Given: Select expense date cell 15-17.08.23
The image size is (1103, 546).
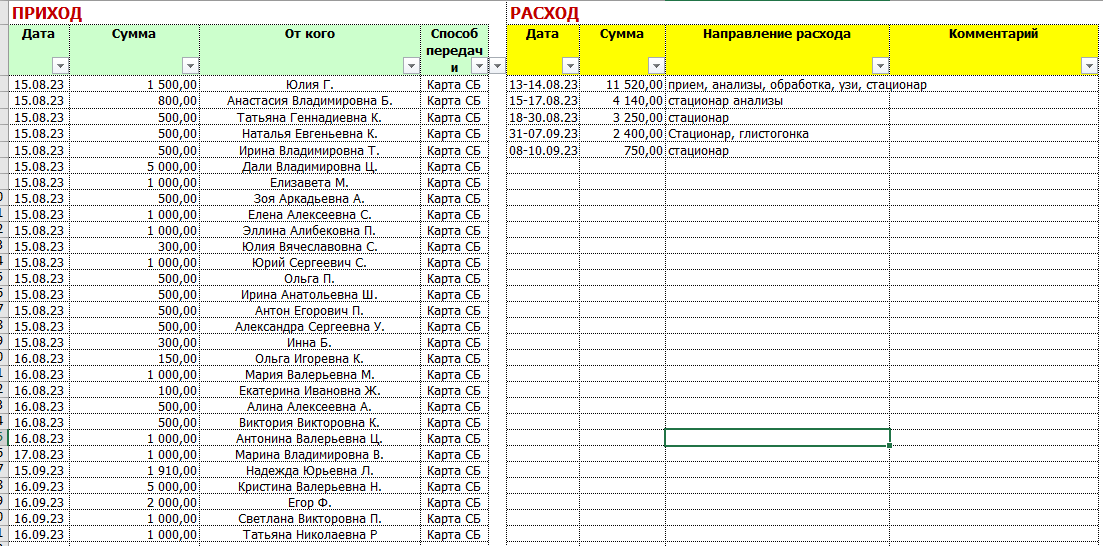Looking at the screenshot, I should click(x=543, y=101).
